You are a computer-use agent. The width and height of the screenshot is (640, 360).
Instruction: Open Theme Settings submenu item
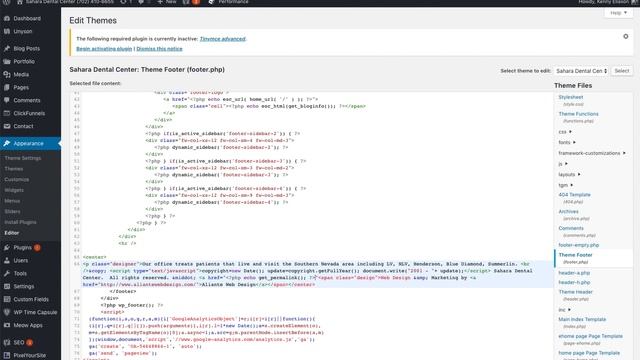22,158
